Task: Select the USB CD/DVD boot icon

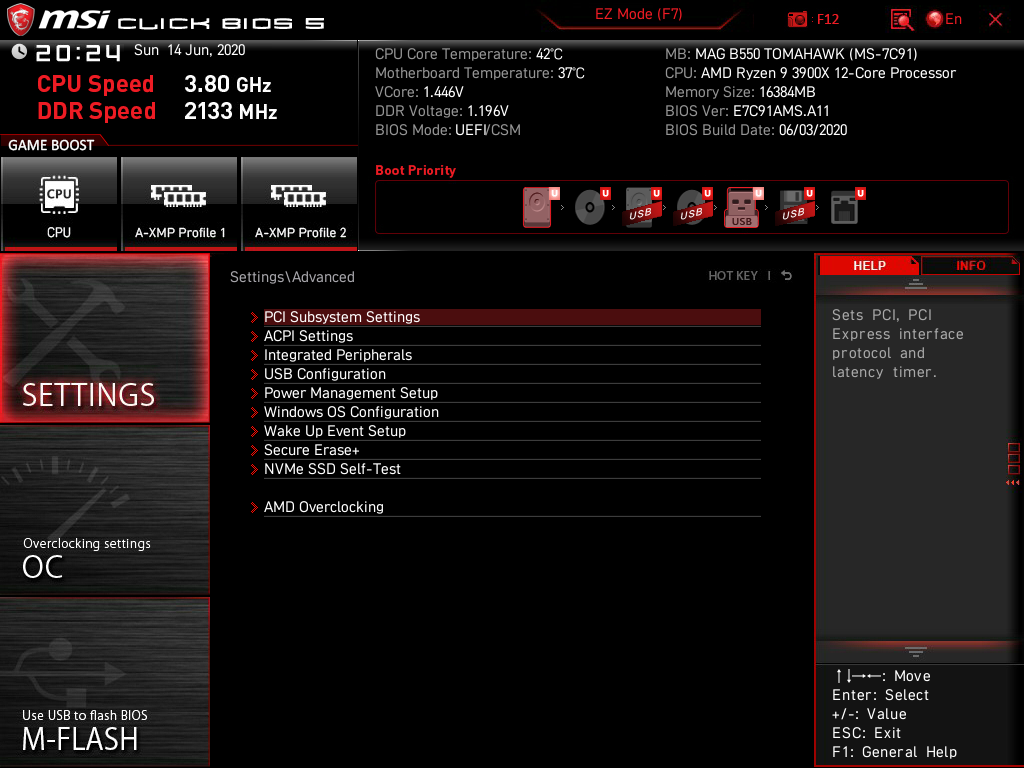Action: pos(692,207)
